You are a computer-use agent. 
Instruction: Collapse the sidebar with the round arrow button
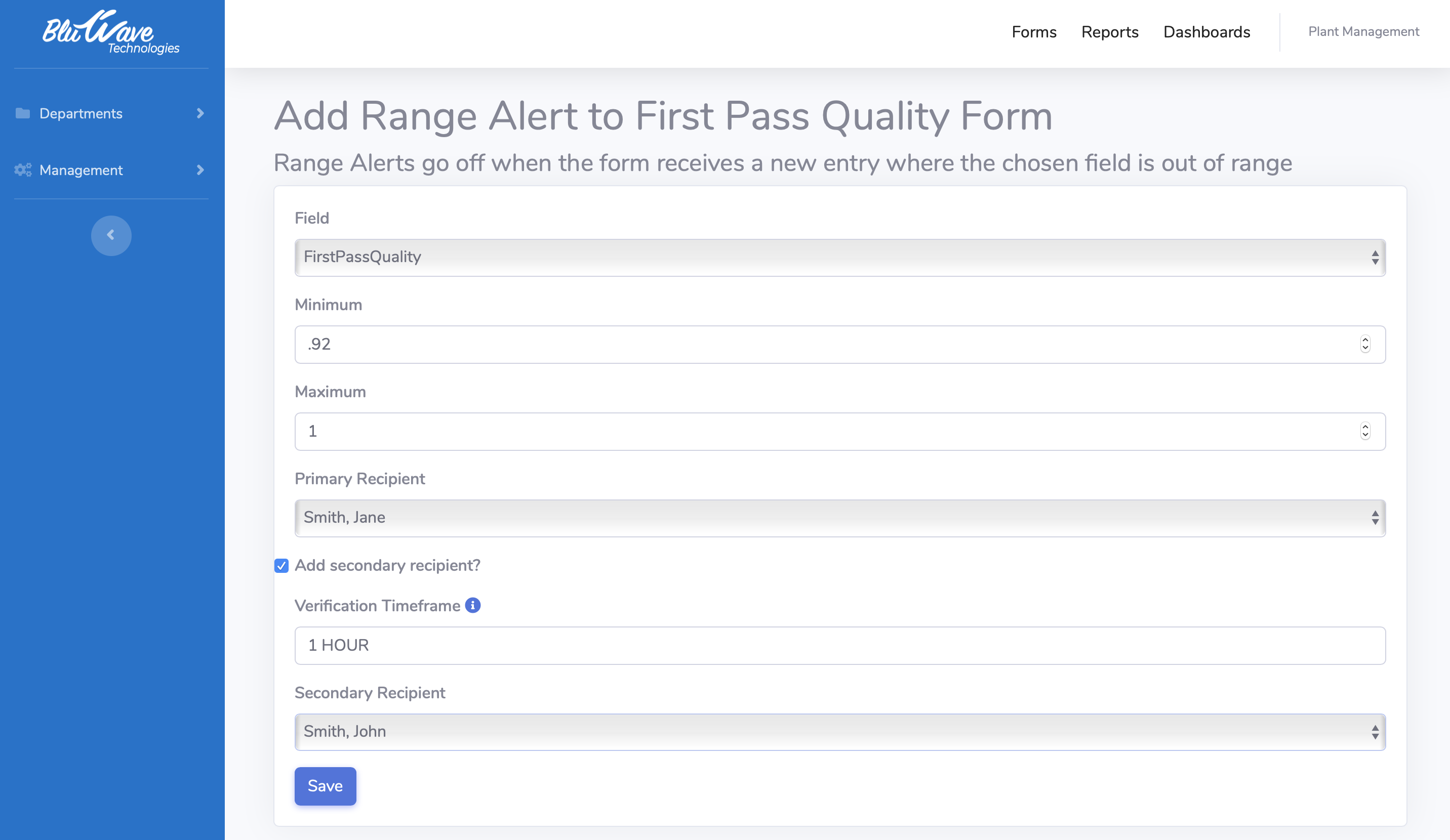click(111, 235)
